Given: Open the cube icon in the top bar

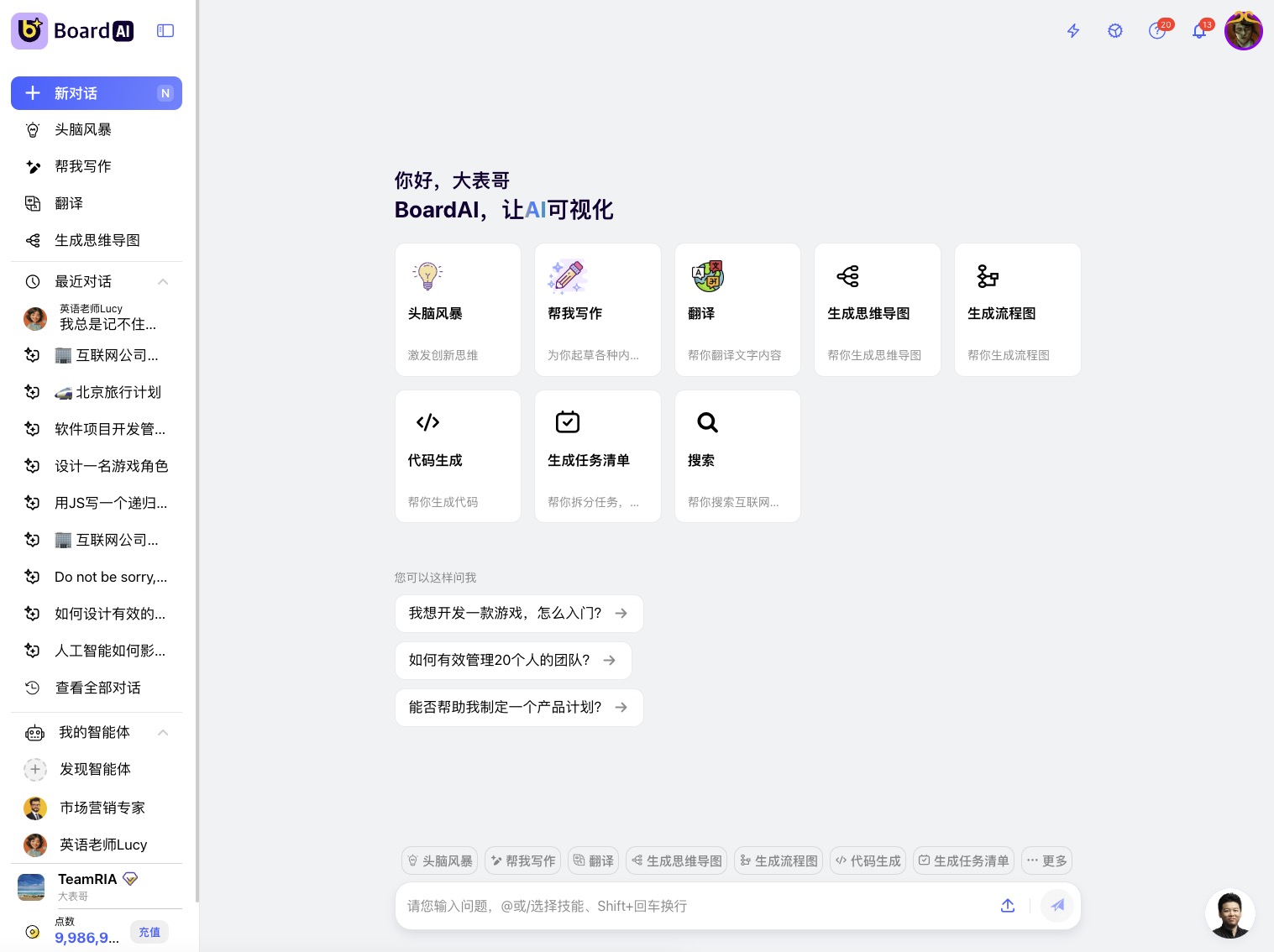Looking at the screenshot, I should [x=1114, y=31].
